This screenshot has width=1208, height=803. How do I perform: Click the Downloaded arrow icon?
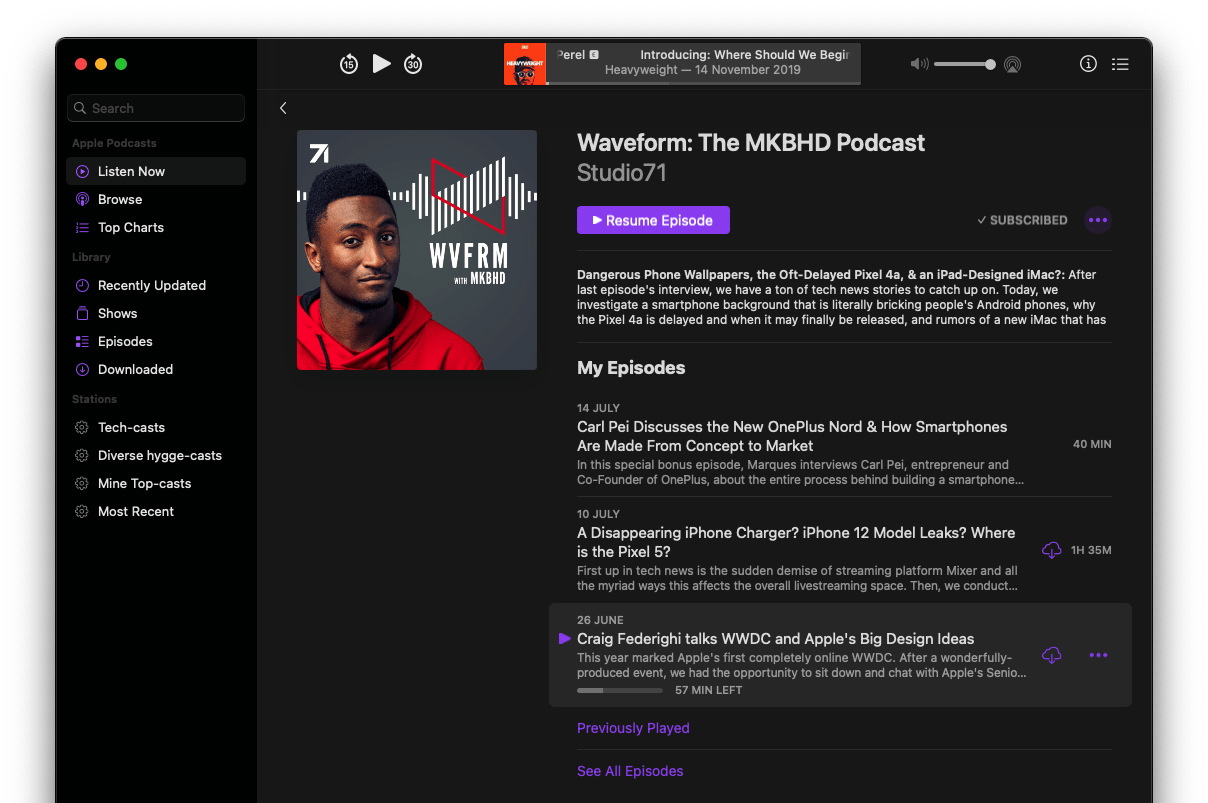(82, 370)
